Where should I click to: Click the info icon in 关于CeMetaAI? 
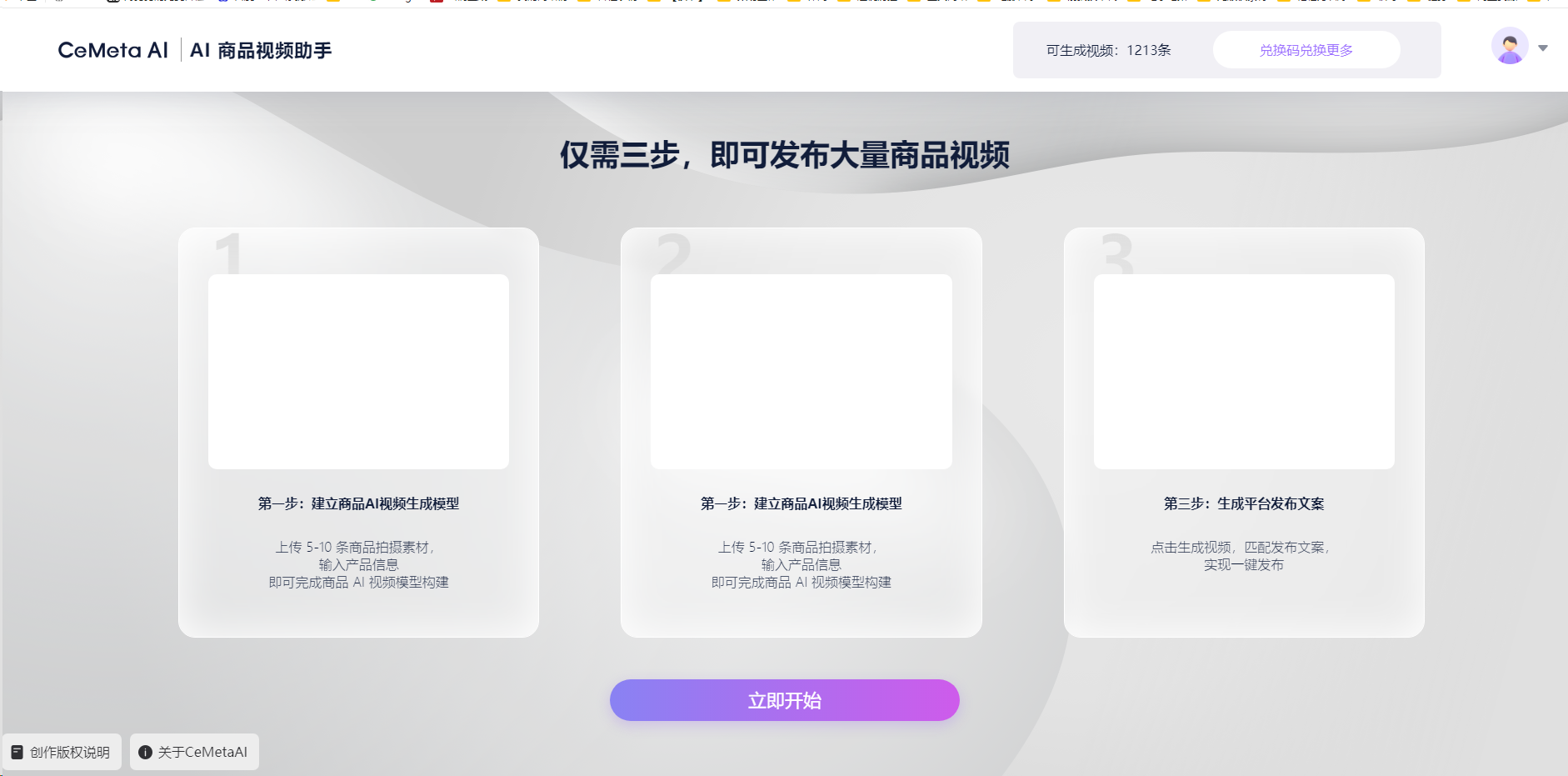click(x=145, y=752)
